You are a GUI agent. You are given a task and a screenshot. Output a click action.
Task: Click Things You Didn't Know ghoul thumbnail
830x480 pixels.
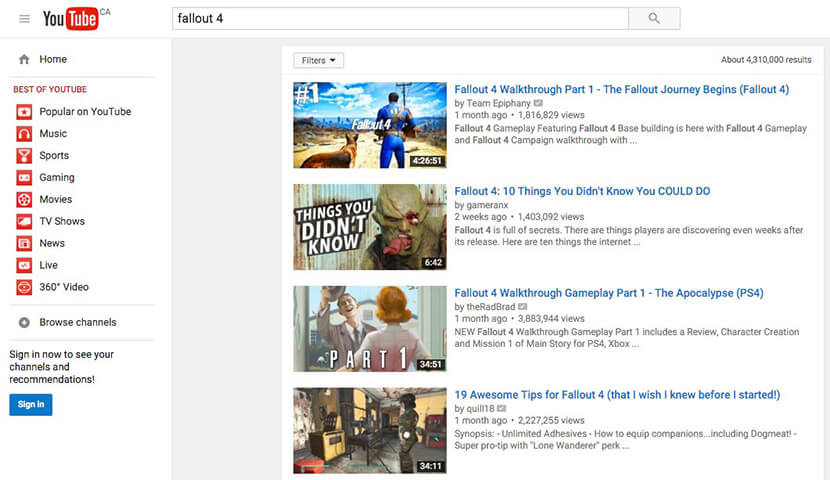pos(370,227)
